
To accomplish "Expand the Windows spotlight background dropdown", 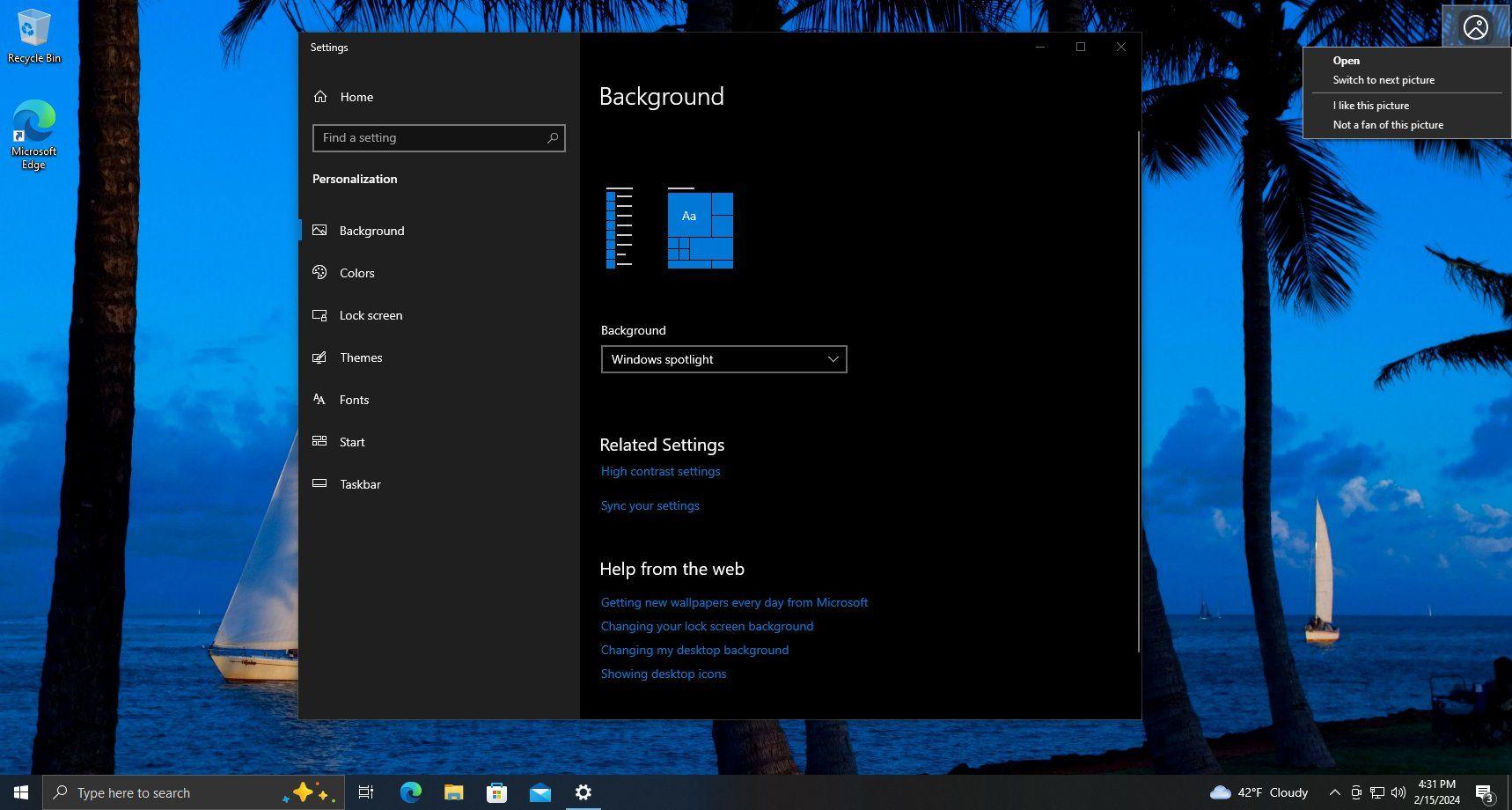I will (x=723, y=359).
